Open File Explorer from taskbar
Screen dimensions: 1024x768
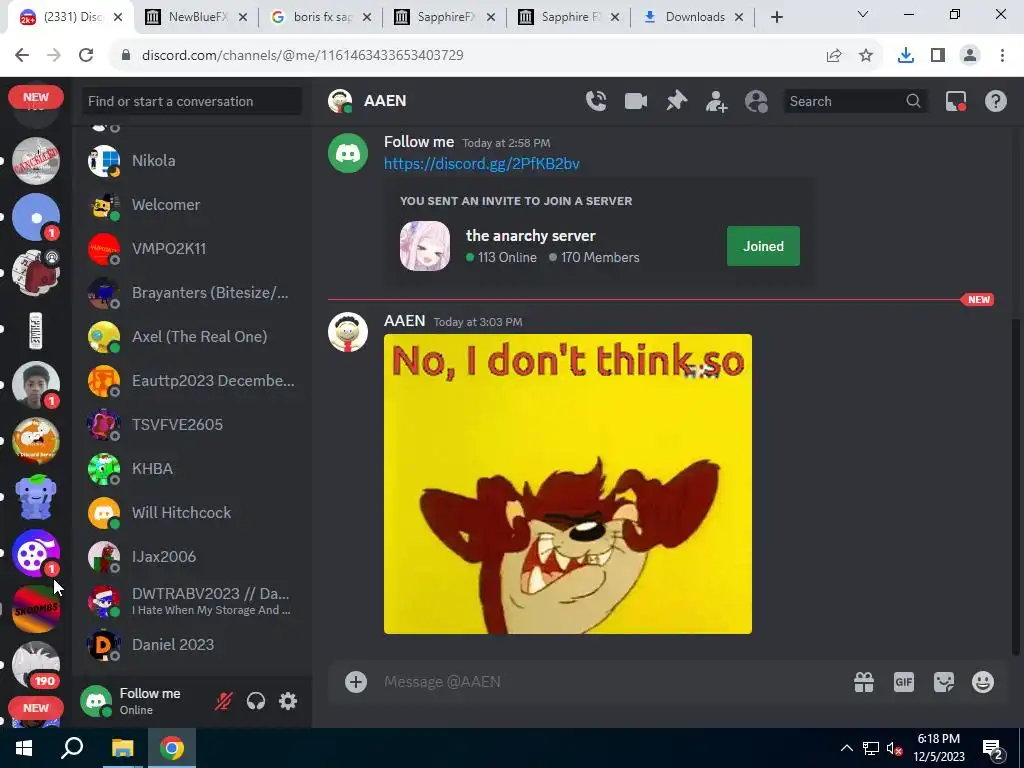coord(122,748)
